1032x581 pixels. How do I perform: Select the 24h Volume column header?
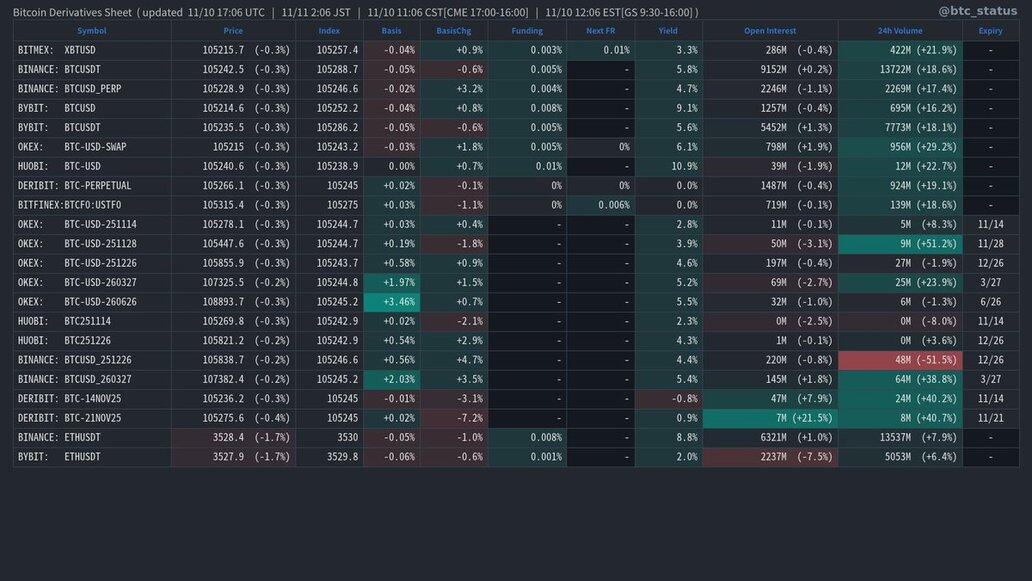(x=900, y=31)
